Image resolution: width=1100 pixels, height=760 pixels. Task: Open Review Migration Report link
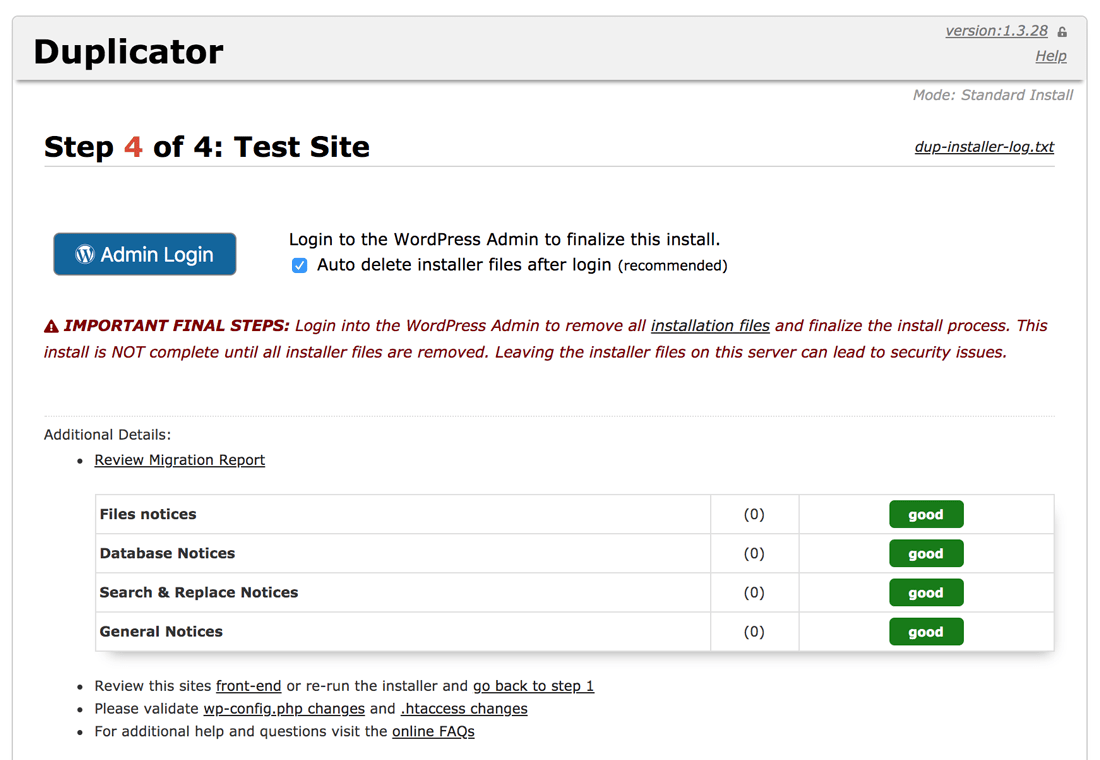(180, 460)
